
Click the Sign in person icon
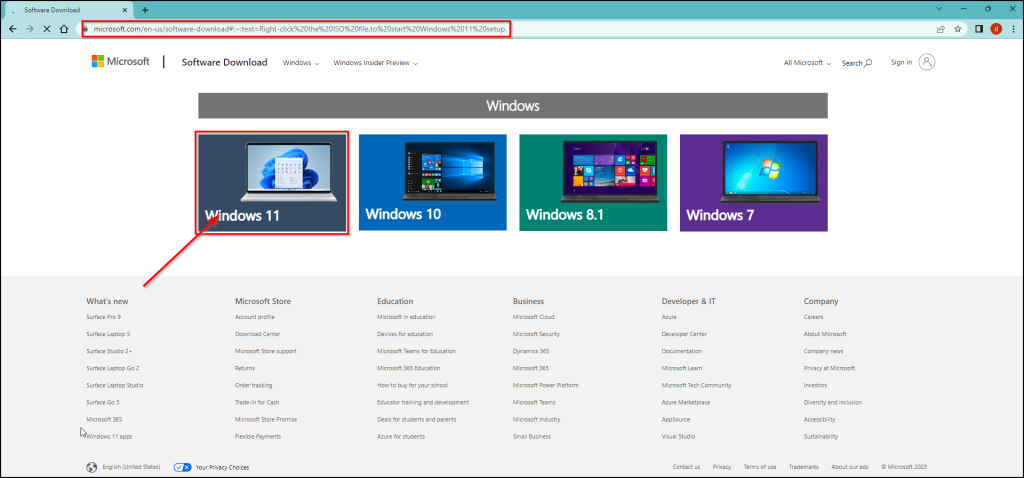pyautogui.click(x=927, y=62)
